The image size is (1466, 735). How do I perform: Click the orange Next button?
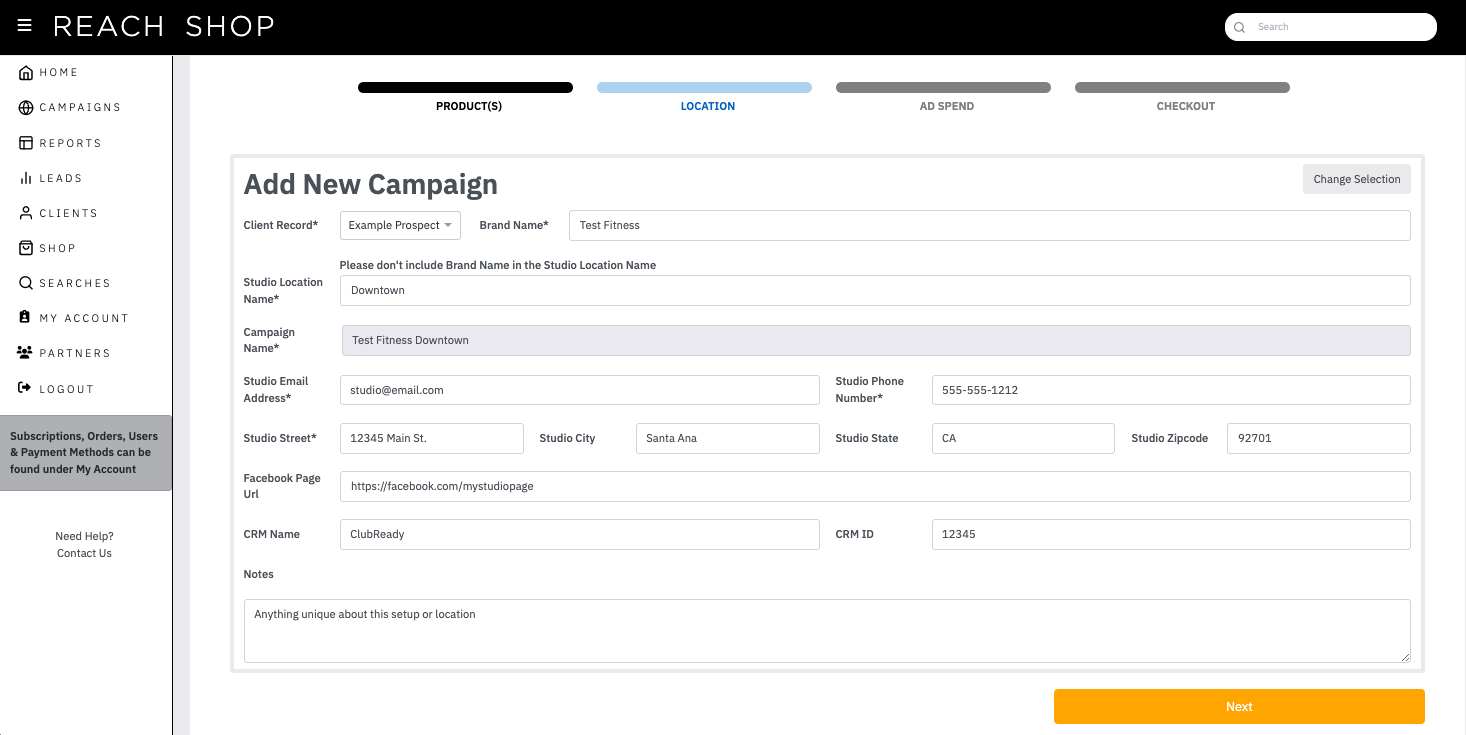(1239, 706)
